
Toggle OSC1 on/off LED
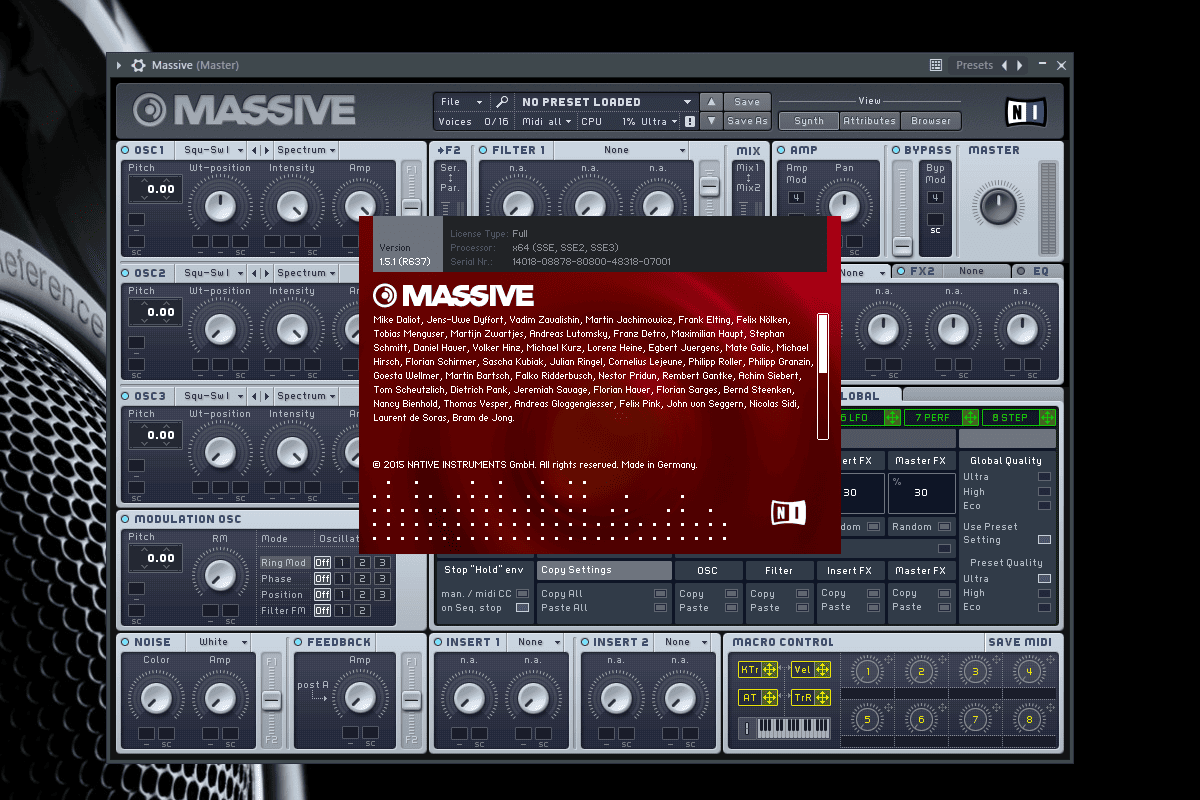(126, 150)
